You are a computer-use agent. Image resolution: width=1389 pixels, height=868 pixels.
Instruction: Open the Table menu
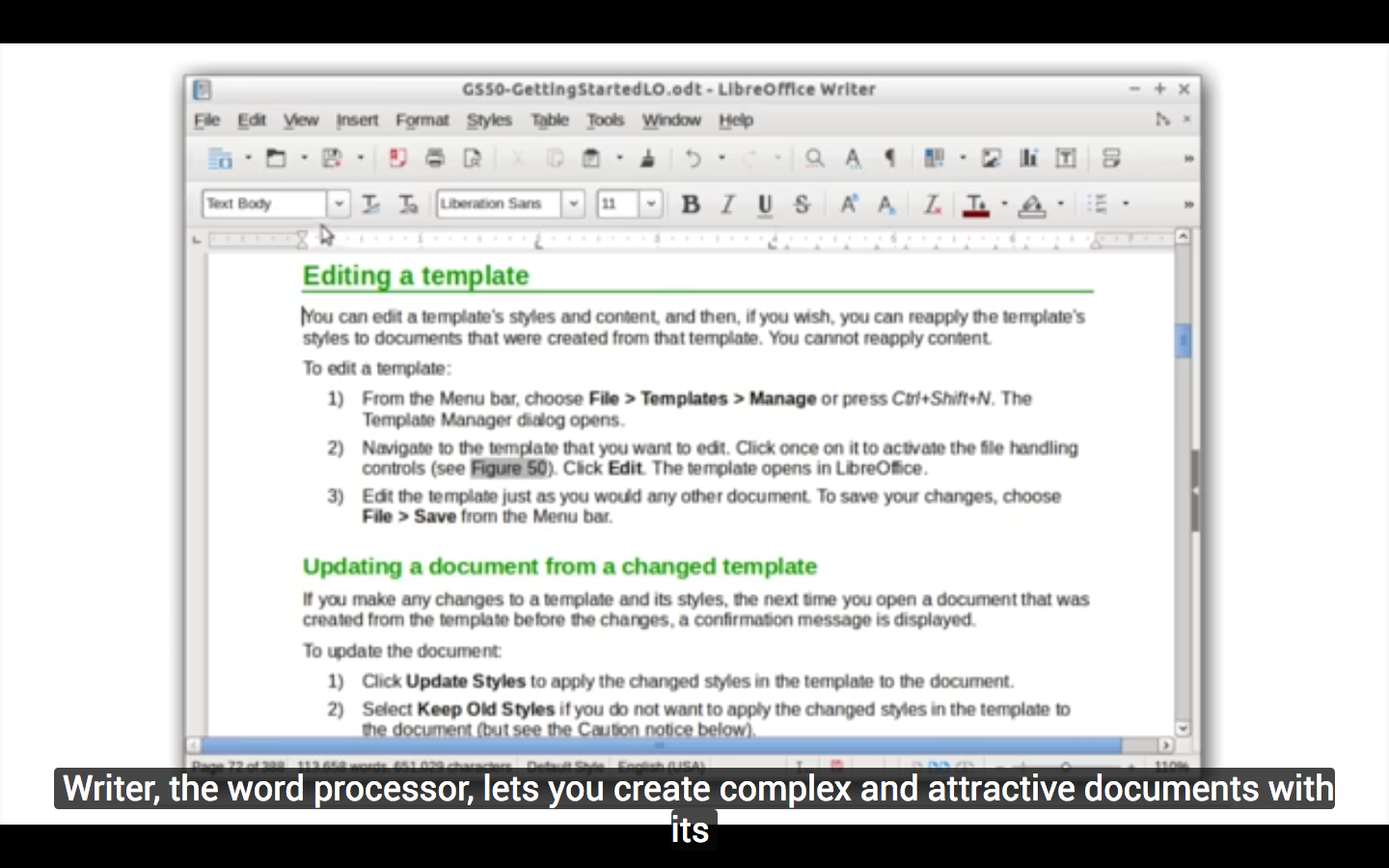tap(550, 121)
